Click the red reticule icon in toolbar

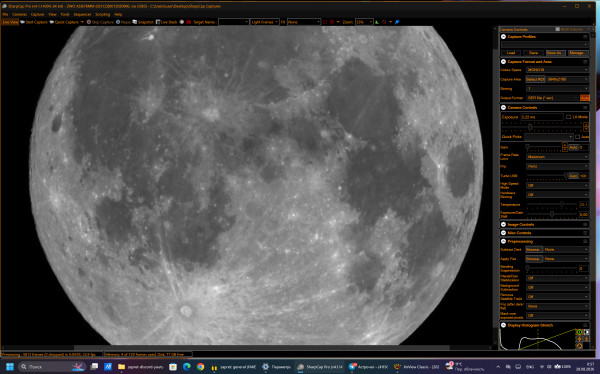click(384, 22)
